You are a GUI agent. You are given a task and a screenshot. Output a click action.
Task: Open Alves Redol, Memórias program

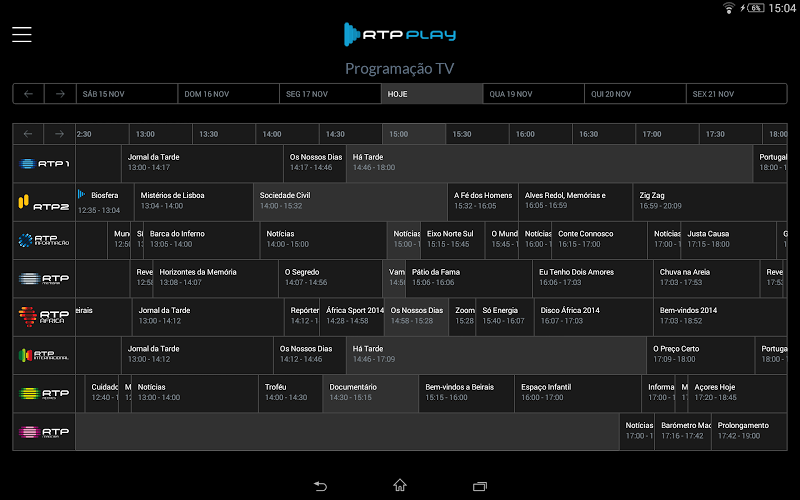[x=576, y=203]
